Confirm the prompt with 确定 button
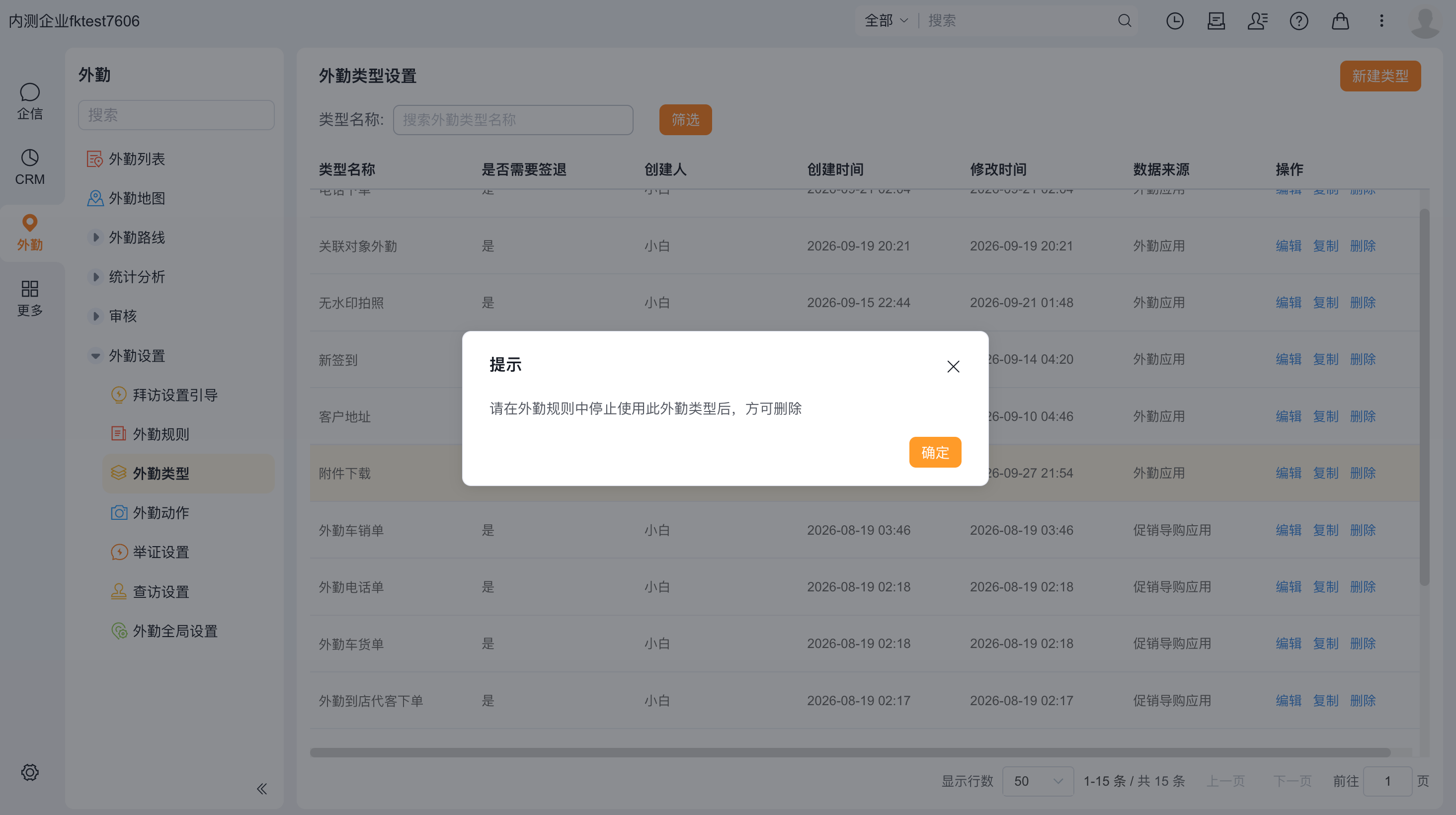Viewport: 1456px width, 815px height. point(935,452)
